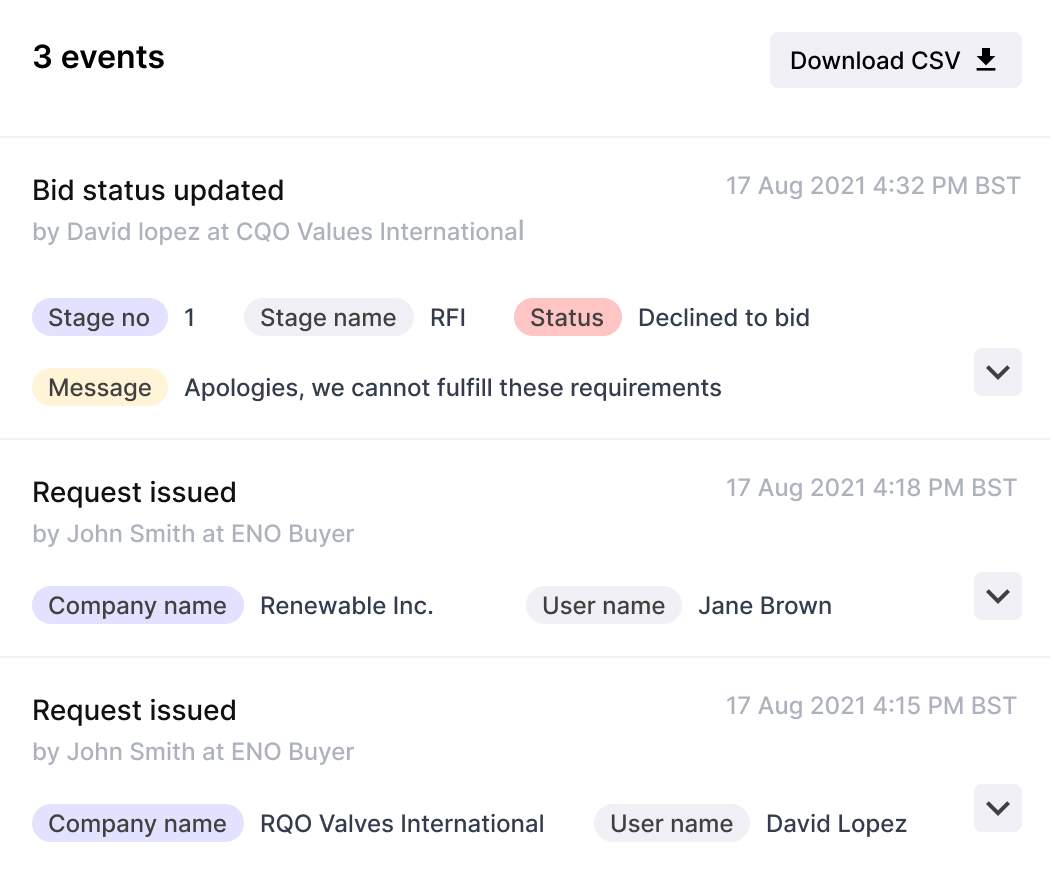Click User name tag beside Jane Brown
Image resolution: width=1054 pixels, height=890 pixels.
point(604,605)
